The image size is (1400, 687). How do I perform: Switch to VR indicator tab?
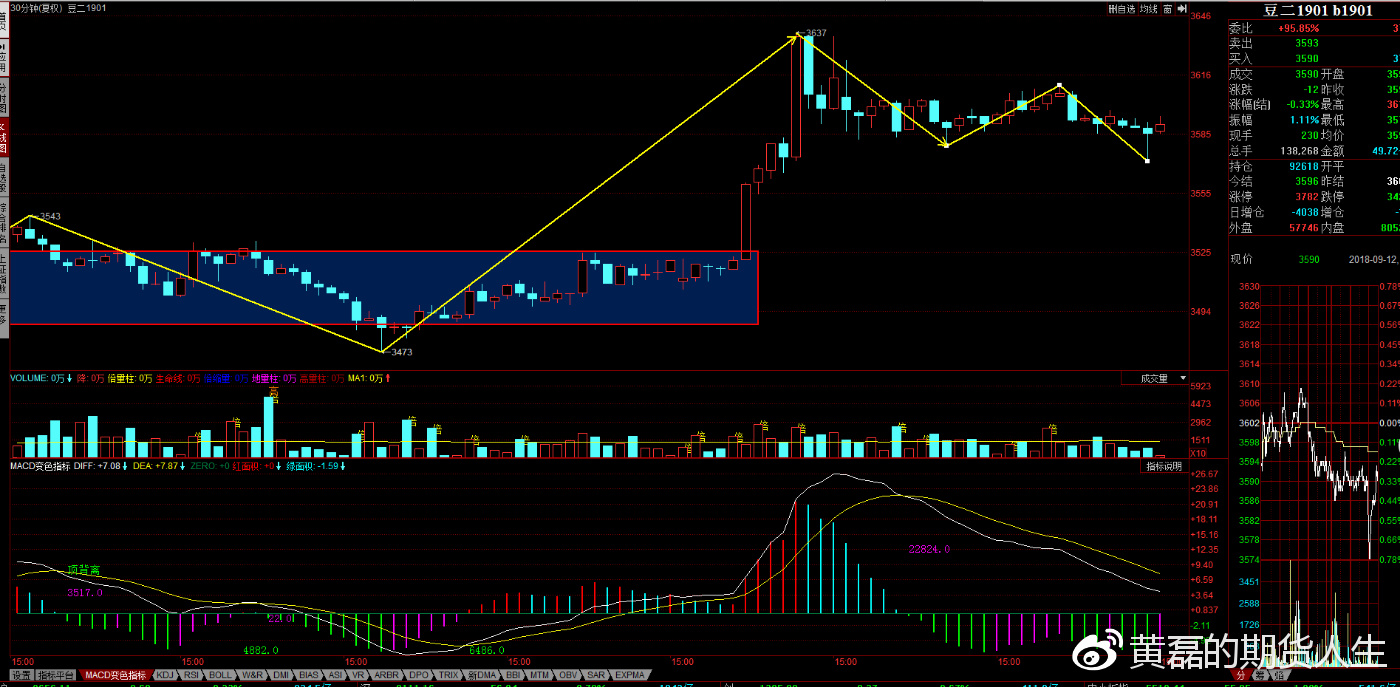pyautogui.click(x=358, y=675)
